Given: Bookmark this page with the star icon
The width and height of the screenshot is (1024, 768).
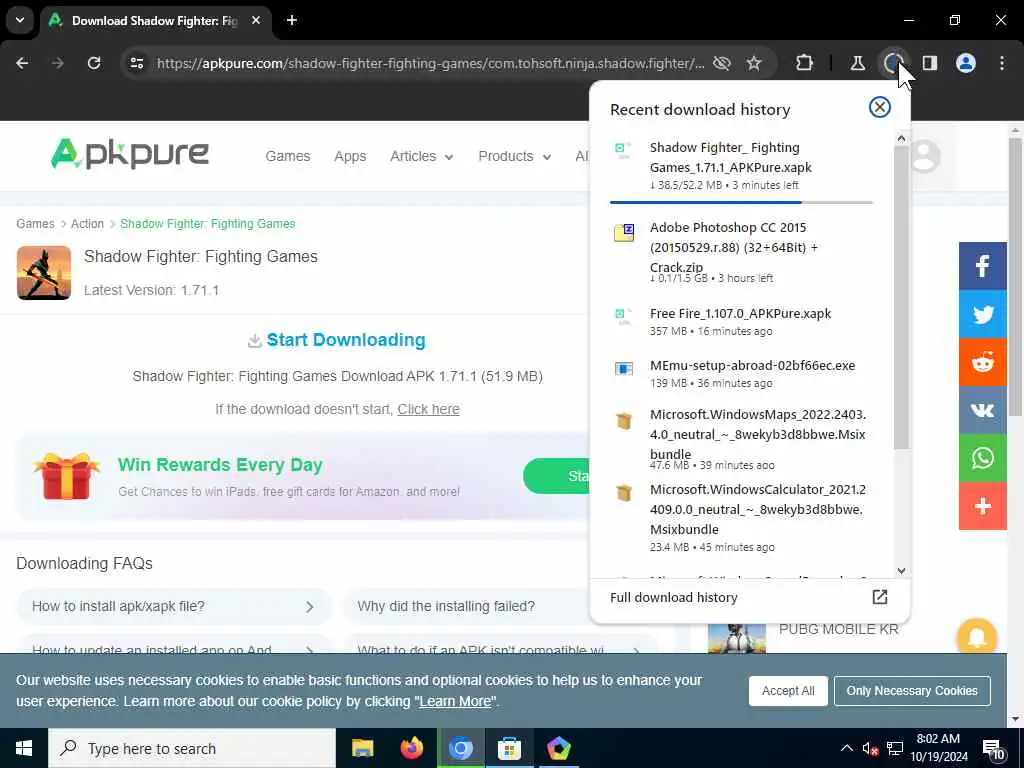Looking at the screenshot, I should [754, 63].
